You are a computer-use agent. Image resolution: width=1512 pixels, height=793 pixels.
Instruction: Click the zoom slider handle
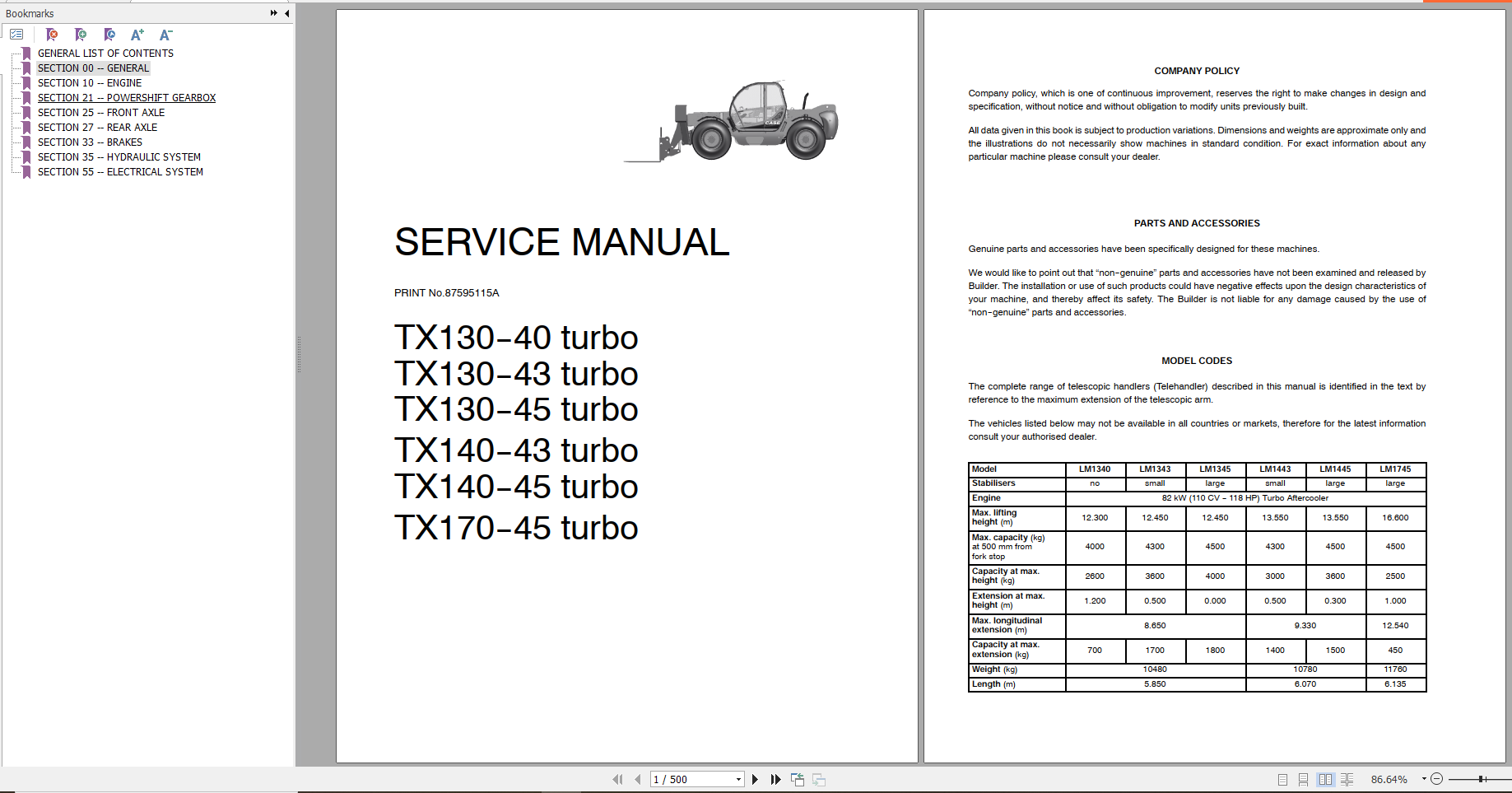click(1482, 779)
